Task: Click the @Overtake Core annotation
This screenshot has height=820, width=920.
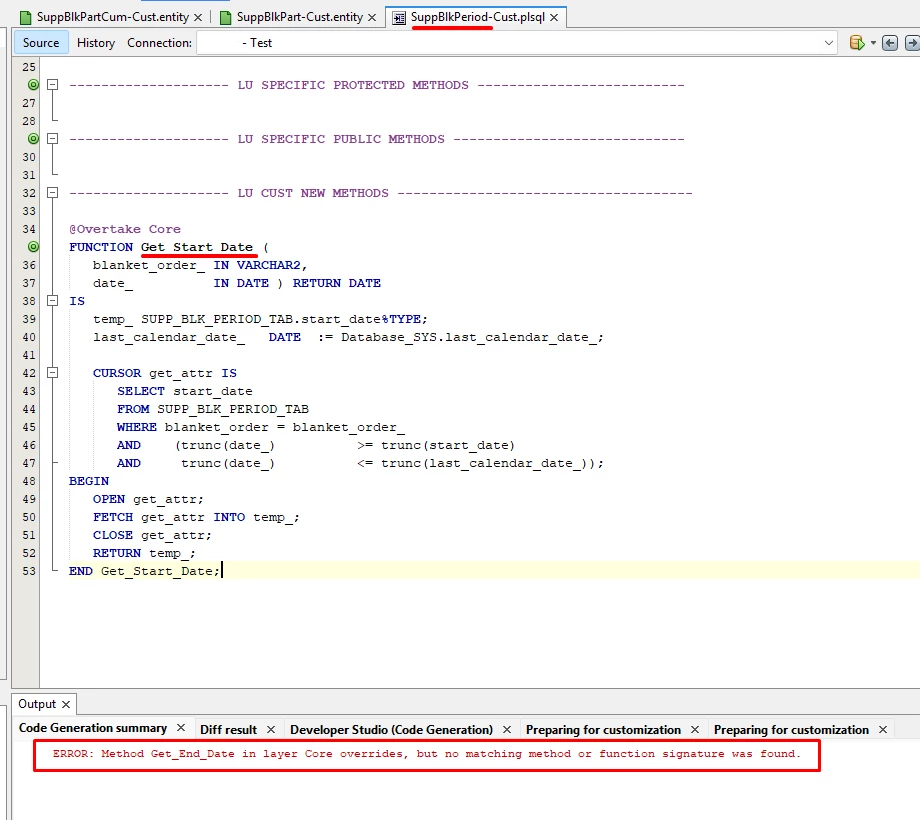Action: [125, 229]
